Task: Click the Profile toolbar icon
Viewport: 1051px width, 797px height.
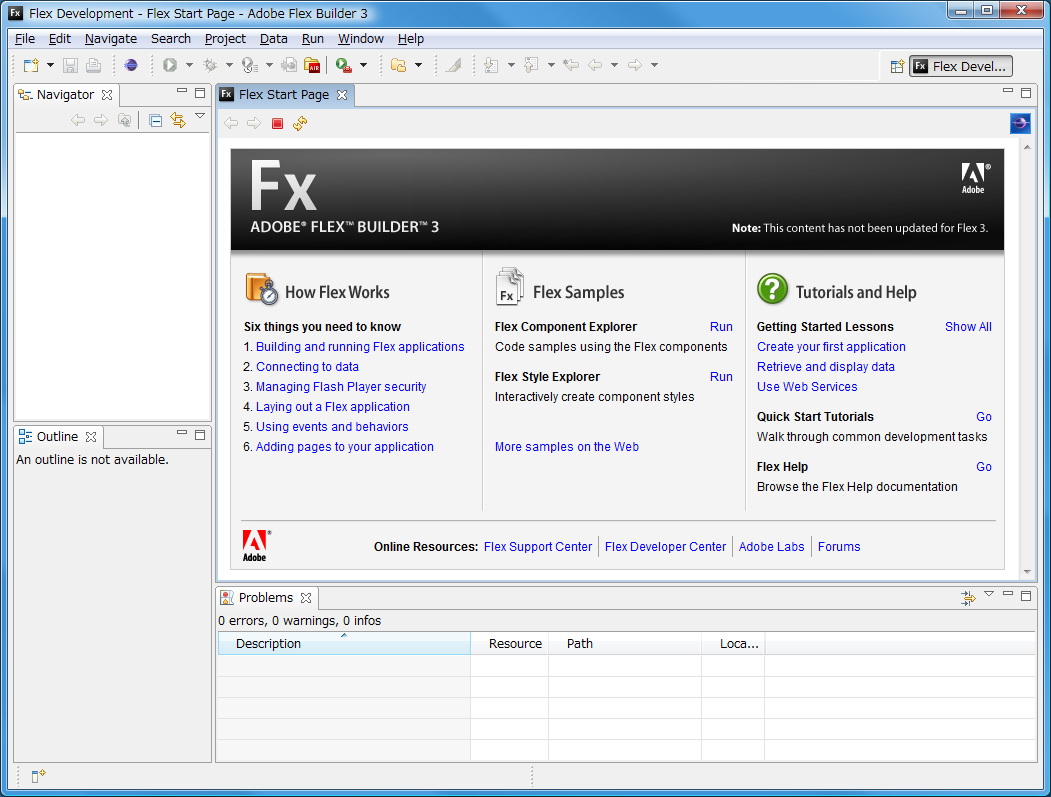Action: coord(250,65)
